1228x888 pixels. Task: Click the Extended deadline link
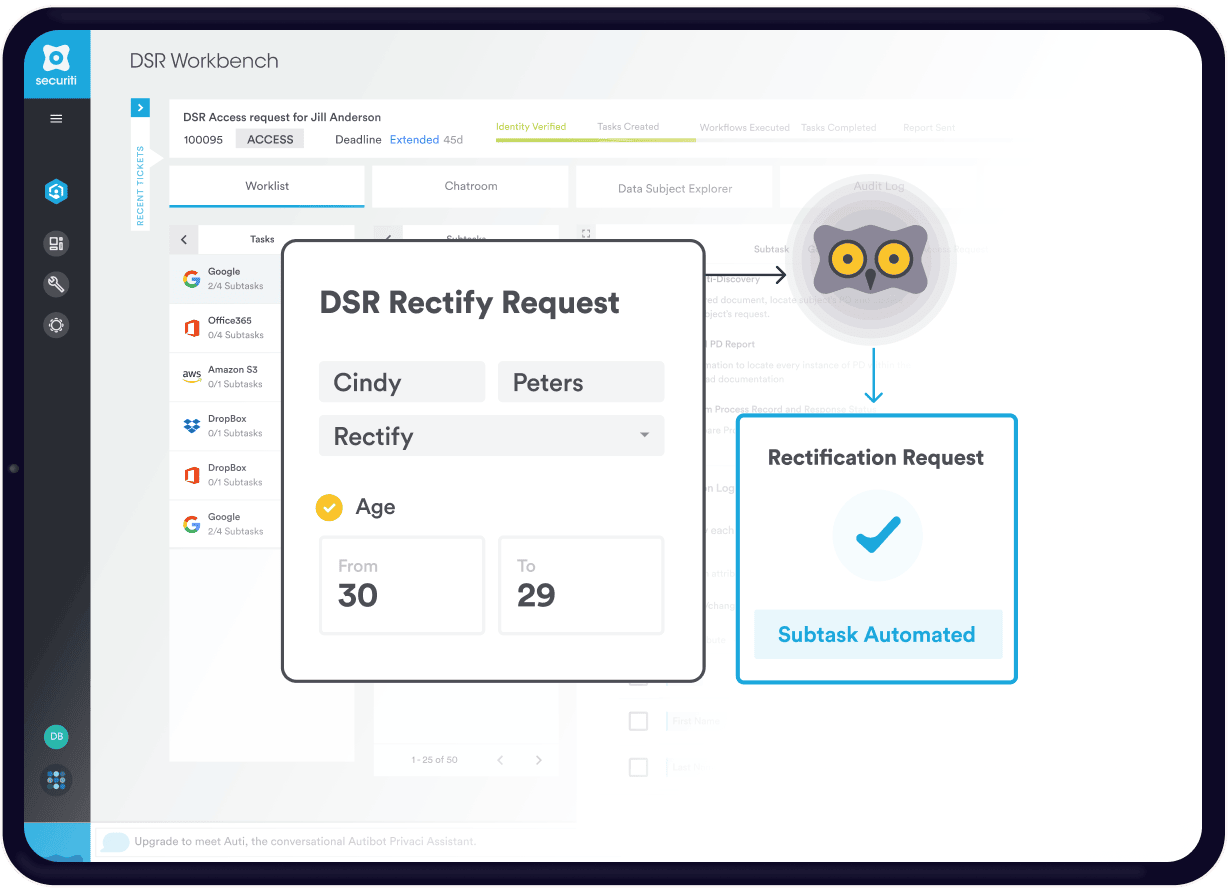tap(414, 140)
